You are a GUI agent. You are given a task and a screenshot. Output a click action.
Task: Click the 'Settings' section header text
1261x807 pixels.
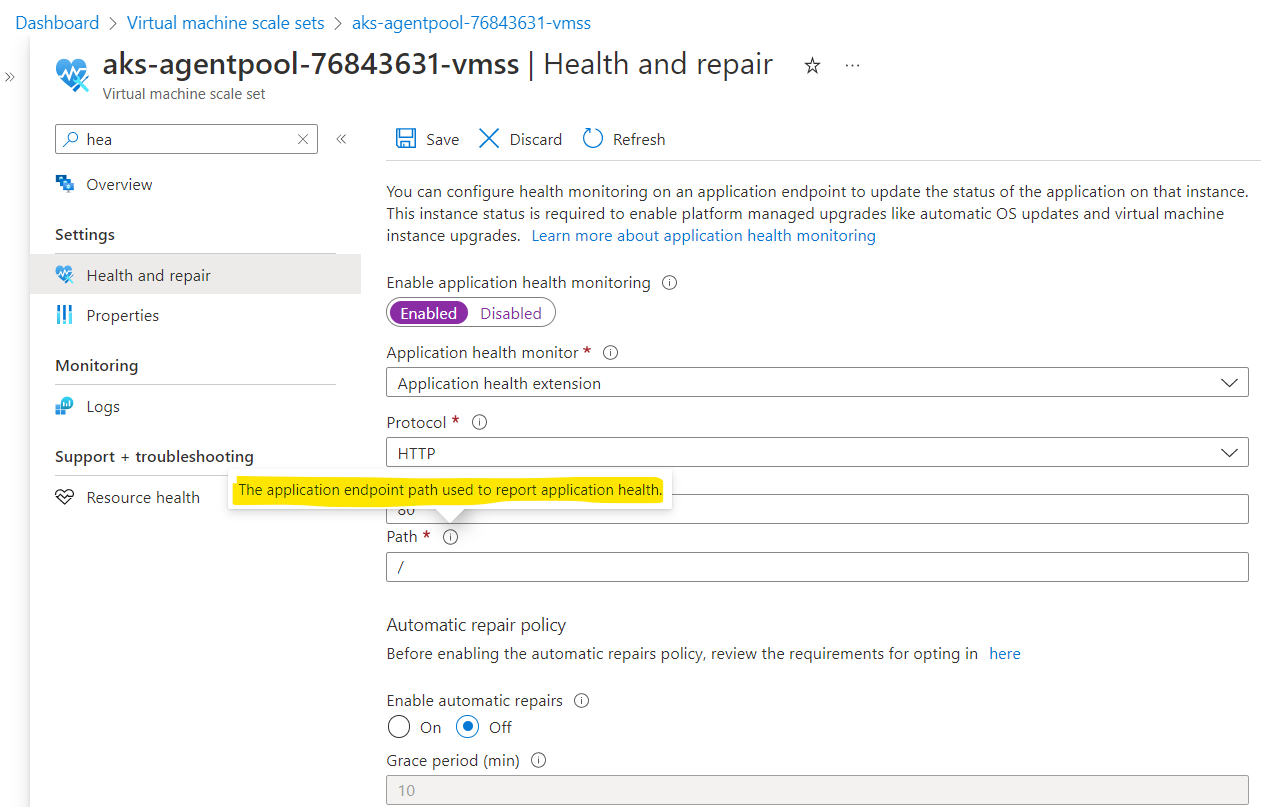point(85,234)
